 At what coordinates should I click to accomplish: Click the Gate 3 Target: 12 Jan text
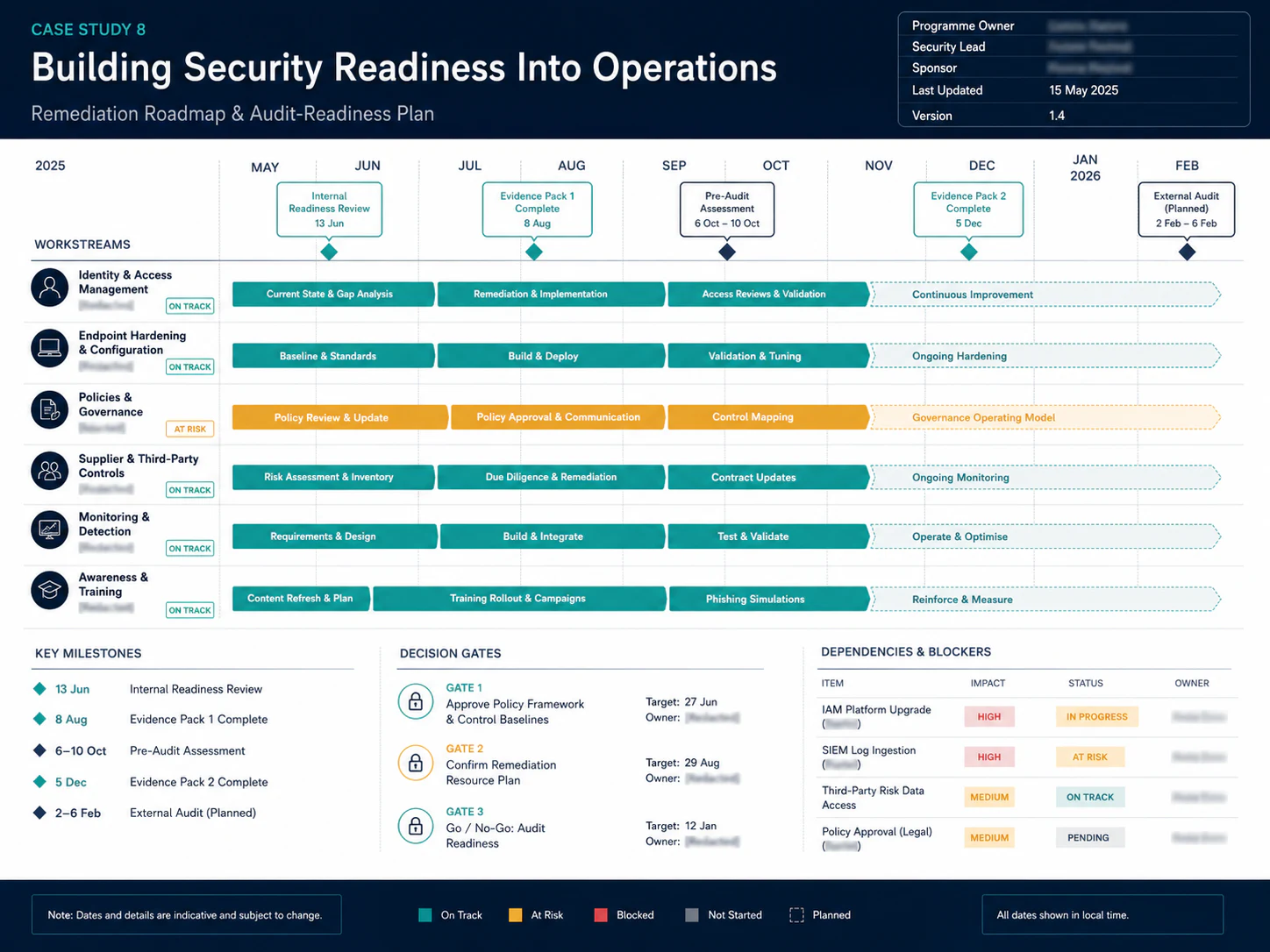[x=681, y=826]
